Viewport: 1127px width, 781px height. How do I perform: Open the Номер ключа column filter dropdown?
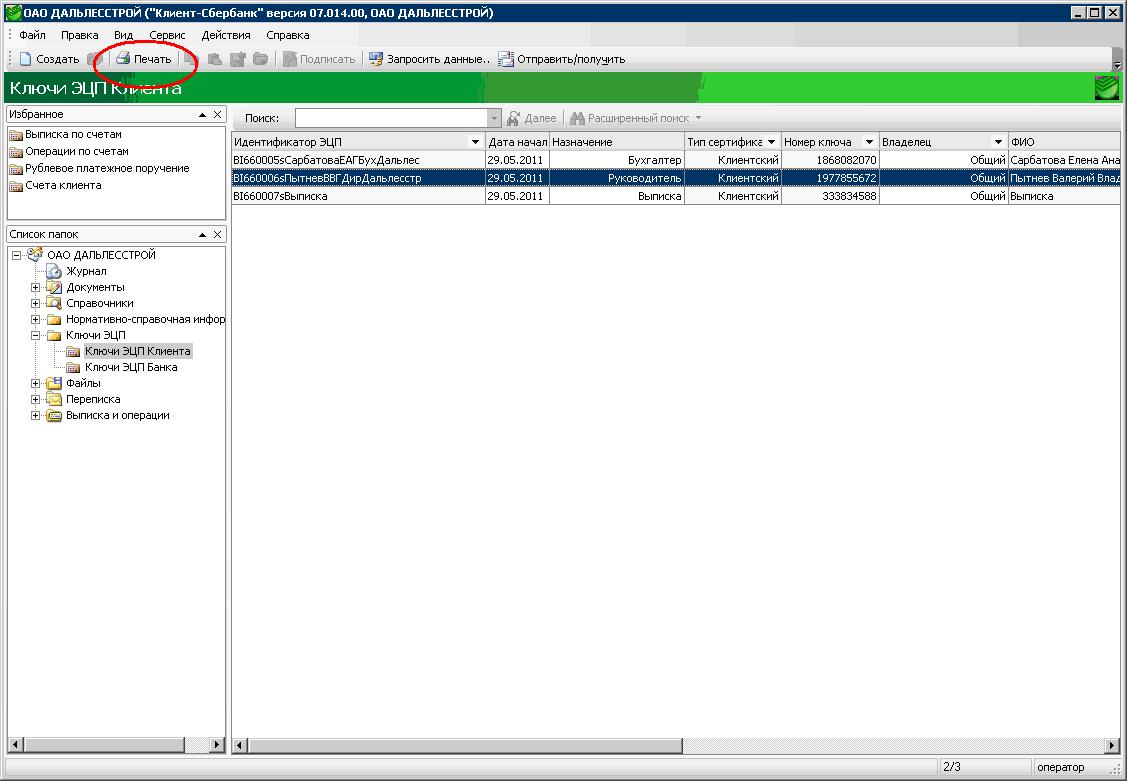coord(869,142)
